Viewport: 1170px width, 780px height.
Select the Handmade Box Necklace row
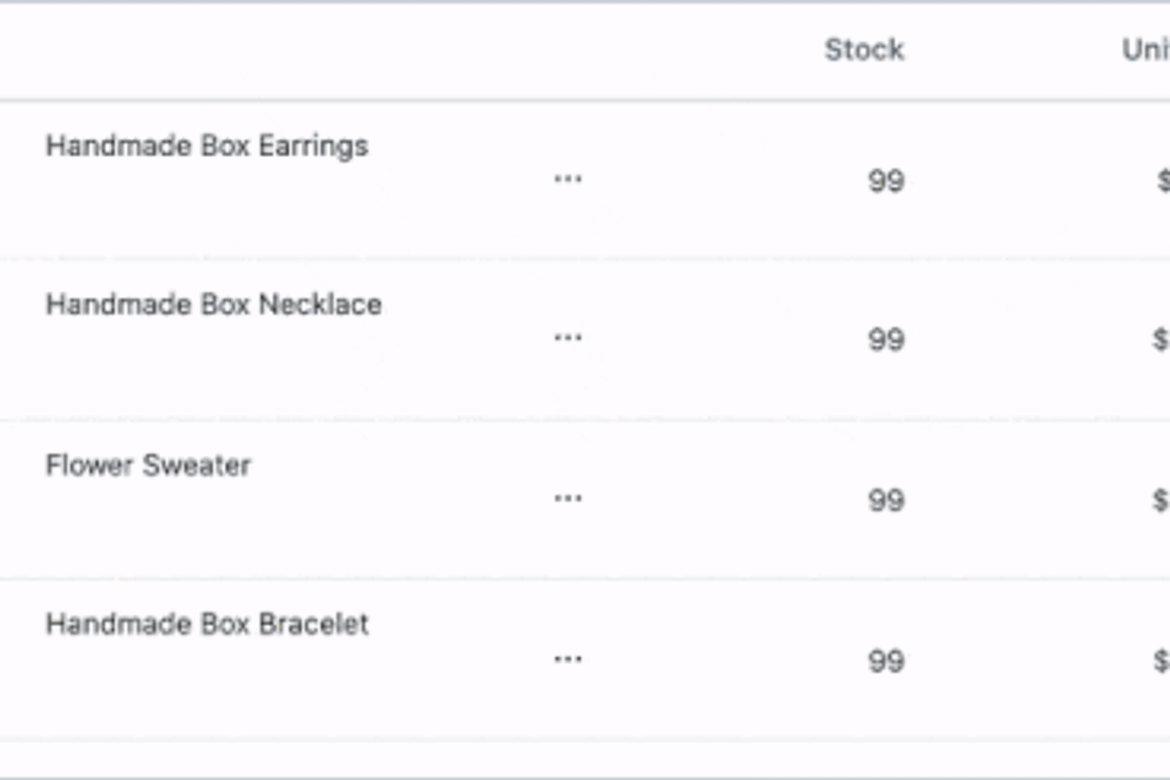[215, 305]
